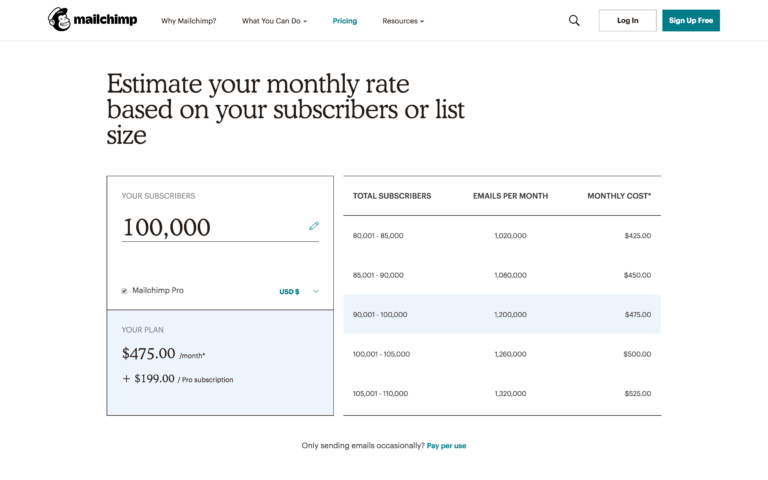768x480 pixels.
Task: Expand the What You Can Do menu
Action: pyautogui.click(x=274, y=21)
